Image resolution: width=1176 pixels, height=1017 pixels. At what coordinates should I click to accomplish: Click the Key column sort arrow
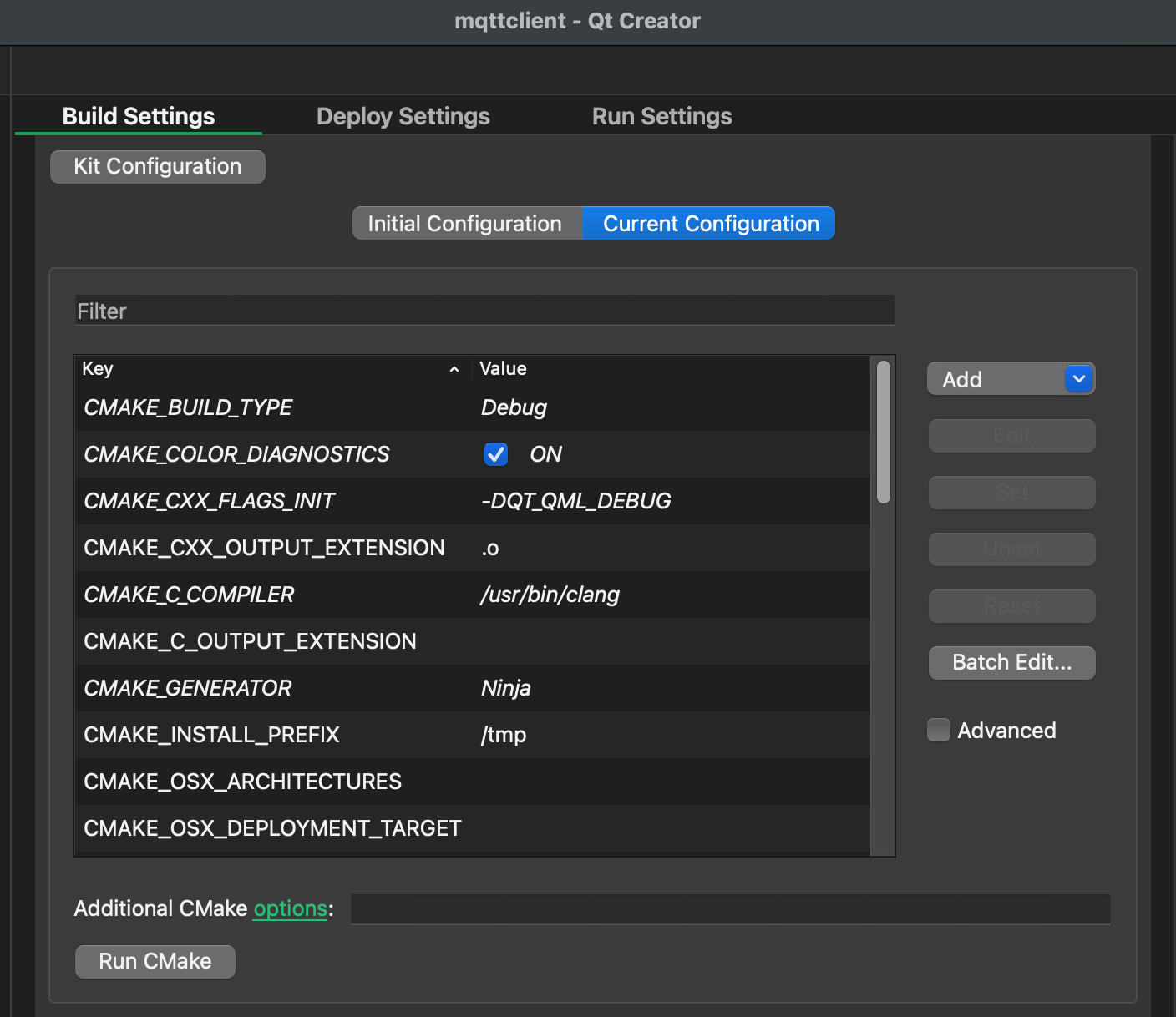coord(454,369)
